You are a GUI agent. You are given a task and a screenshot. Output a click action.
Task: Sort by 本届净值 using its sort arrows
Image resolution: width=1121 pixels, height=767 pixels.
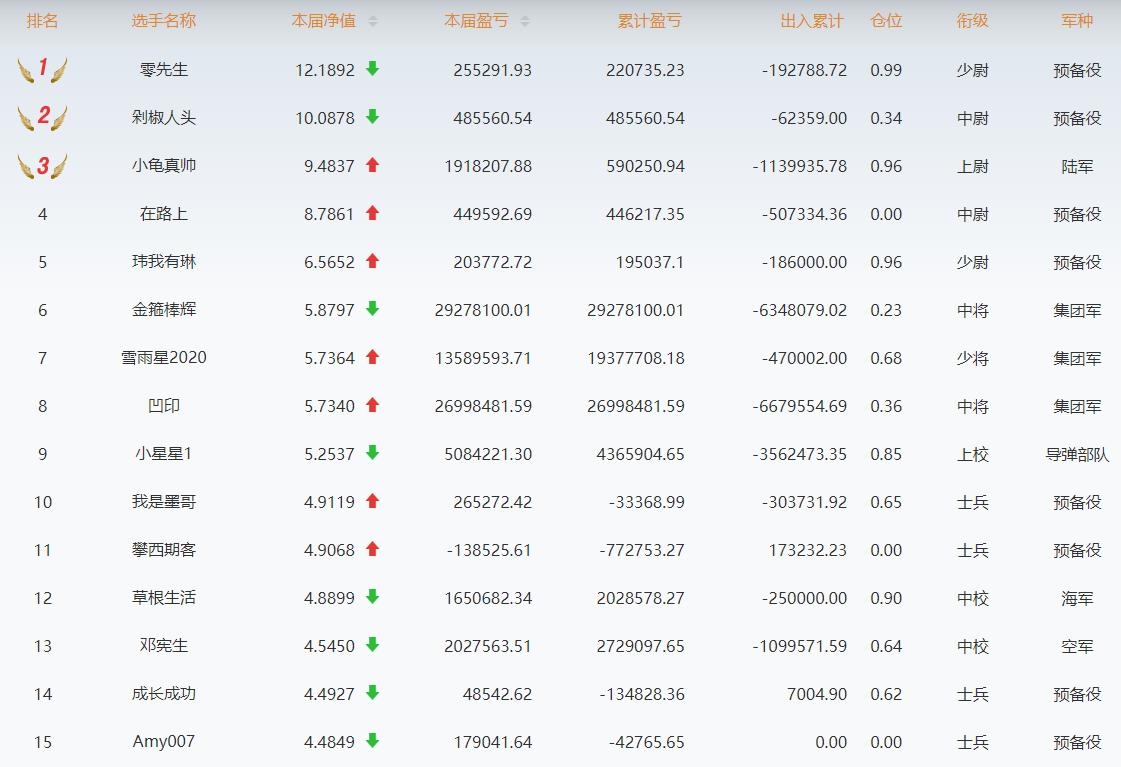(373, 21)
